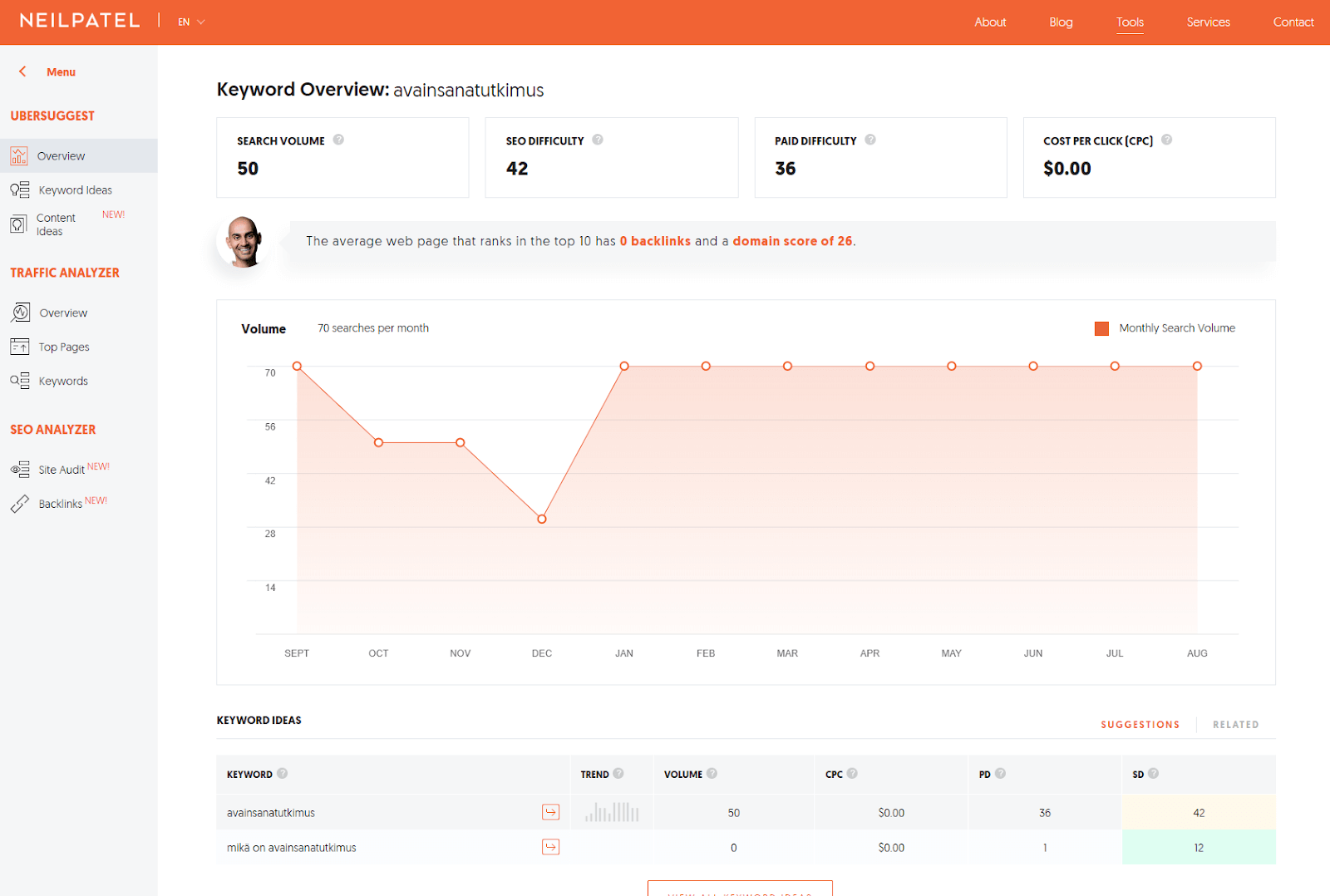Open Top Pages in sidebar

coord(64,347)
